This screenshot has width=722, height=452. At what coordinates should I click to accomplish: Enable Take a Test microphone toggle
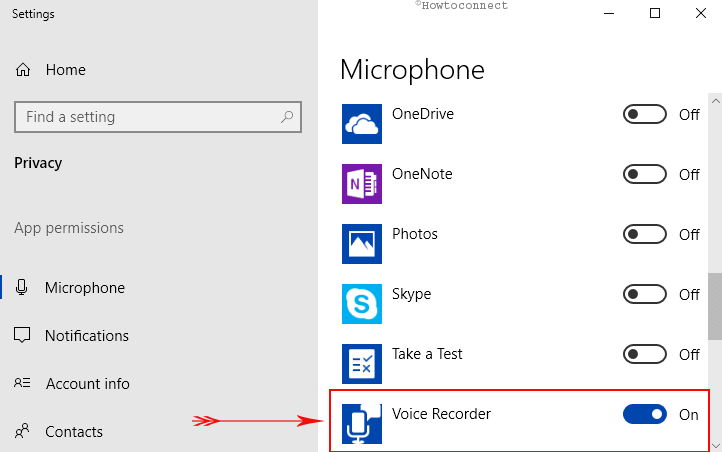click(x=644, y=354)
